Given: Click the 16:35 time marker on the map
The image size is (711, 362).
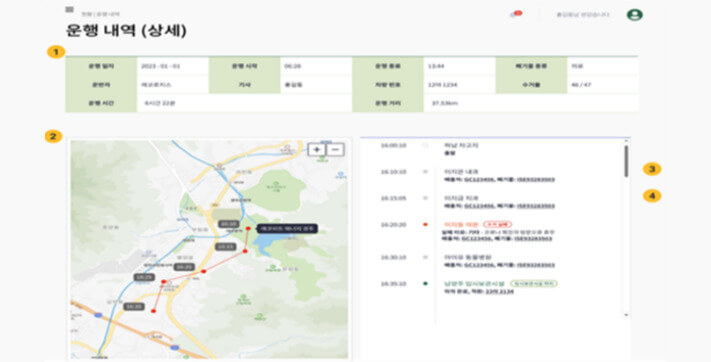Looking at the screenshot, I should tap(134, 307).
